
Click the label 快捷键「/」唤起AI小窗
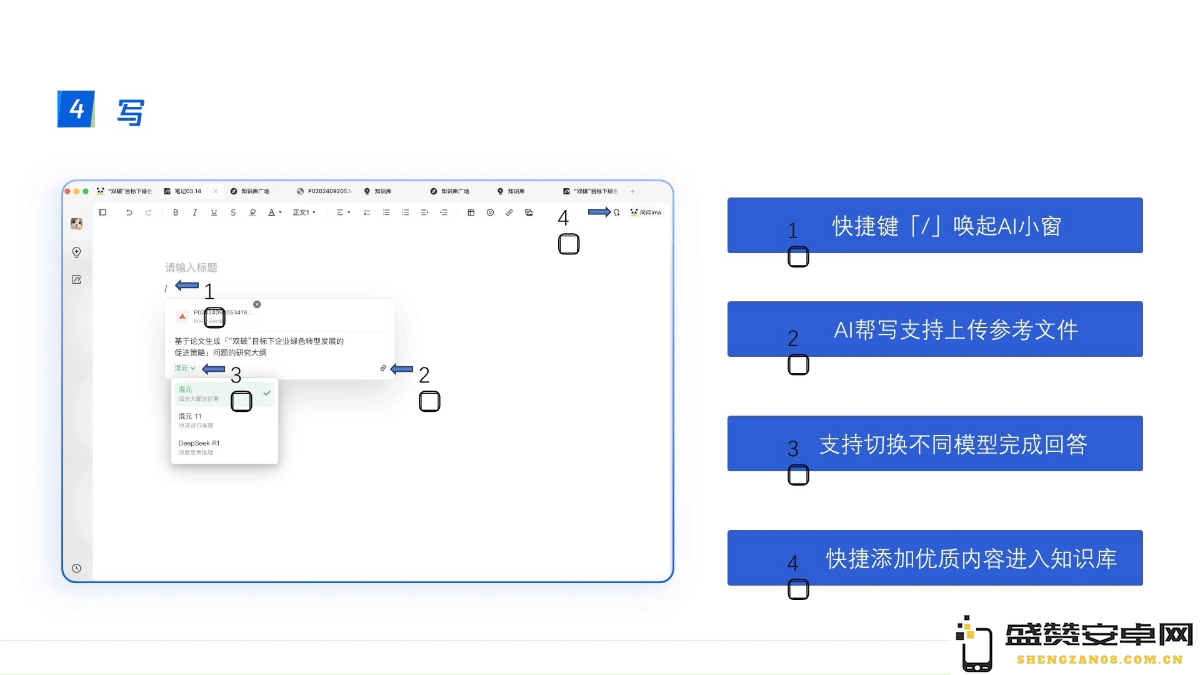pyautogui.click(x=947, y=226)
